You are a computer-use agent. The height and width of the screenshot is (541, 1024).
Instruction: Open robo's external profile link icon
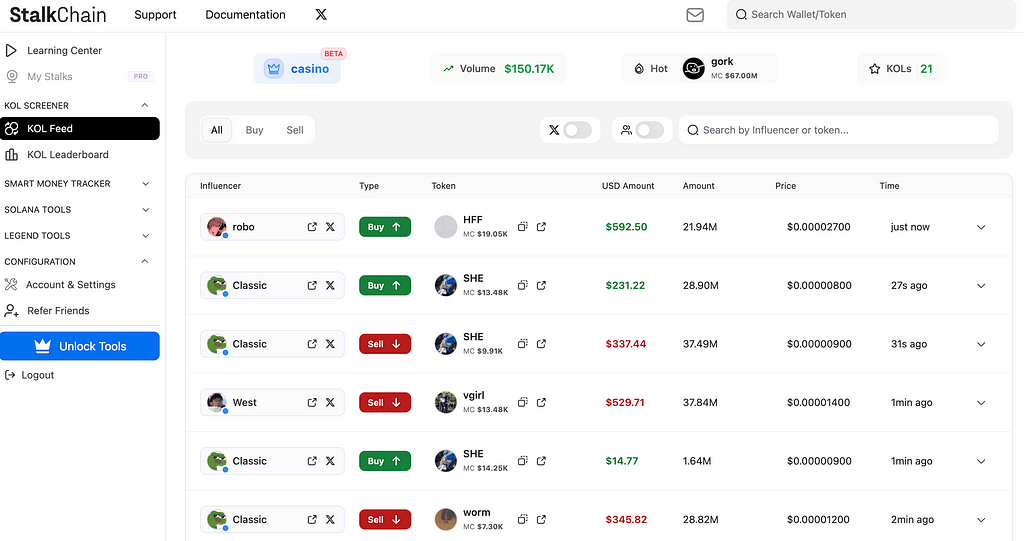coord(312,227)
